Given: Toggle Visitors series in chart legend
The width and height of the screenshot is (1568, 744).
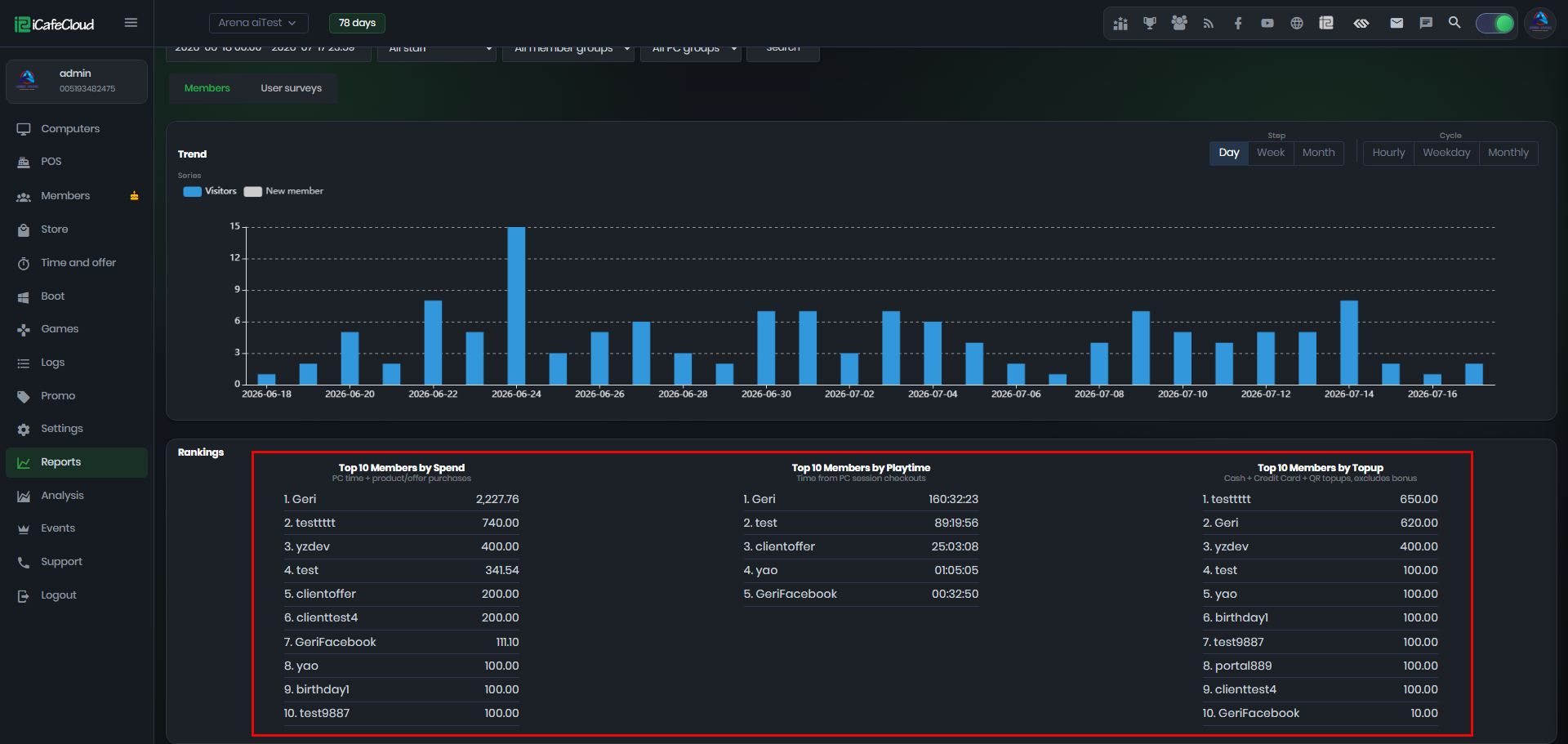Looking at the screenshot, I should (x=210, y=191).
